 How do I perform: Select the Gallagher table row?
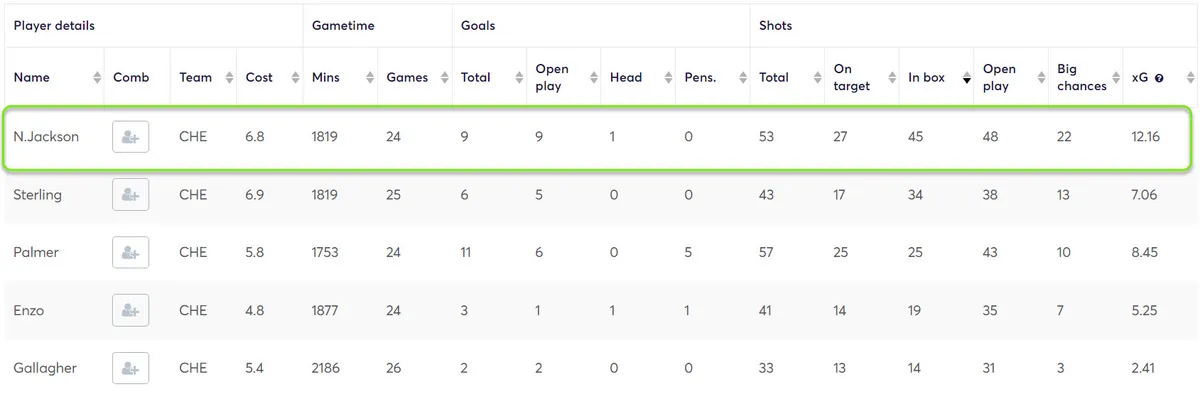pos(600,368)
